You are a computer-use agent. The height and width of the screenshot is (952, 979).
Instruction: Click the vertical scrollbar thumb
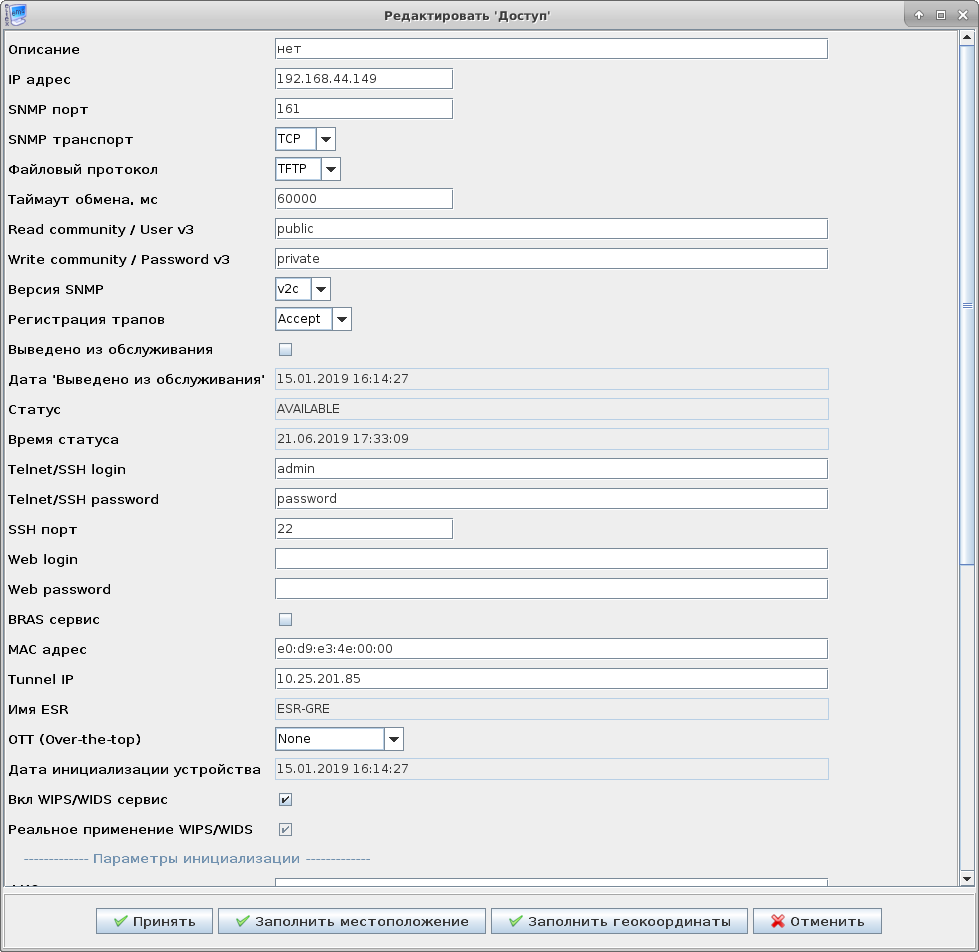pos(967,305)
